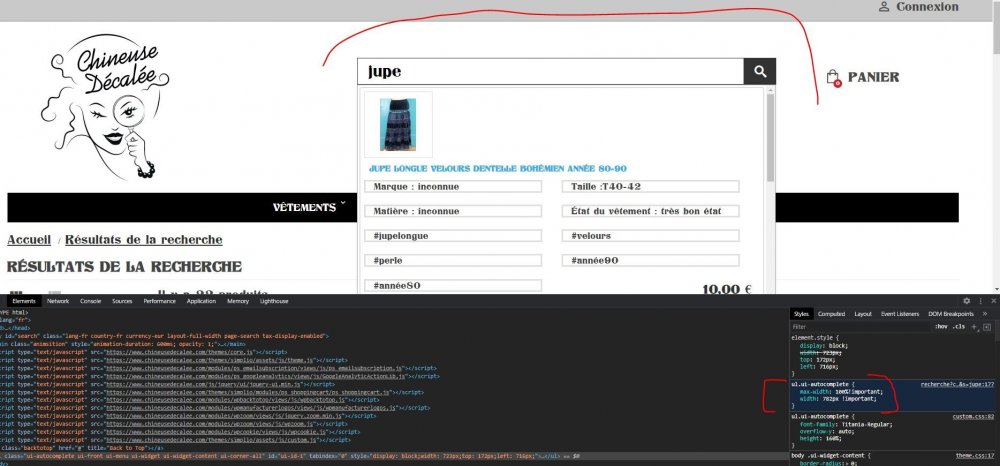Toggle .cls element classes panel
Image resolution: width=1000 pixels, height=466 pixels.
click(959, 326)
